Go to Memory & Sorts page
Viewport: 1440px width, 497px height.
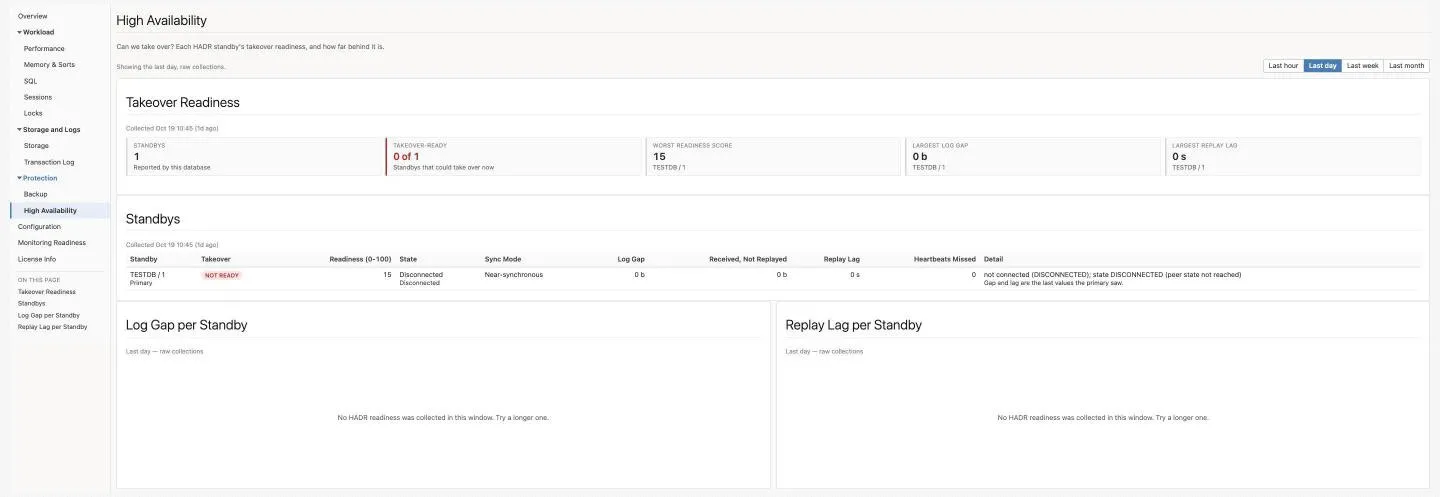(x=49, y=64)
